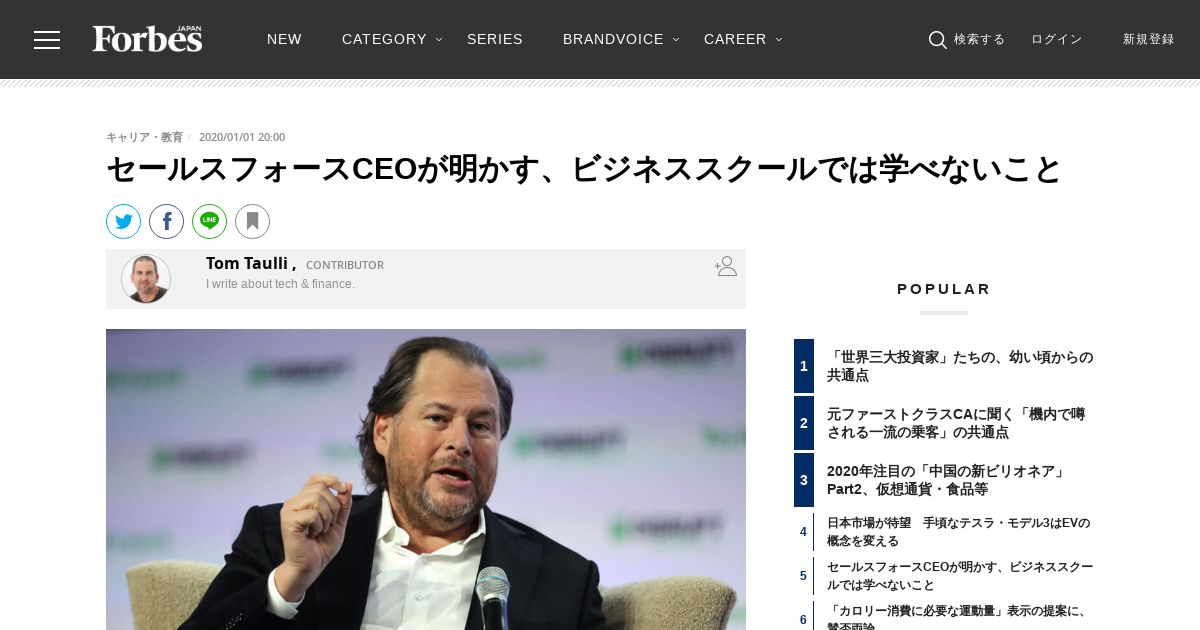Share article on Facebook
Screen dimensions: 1200x630
[x=167, y=222]
